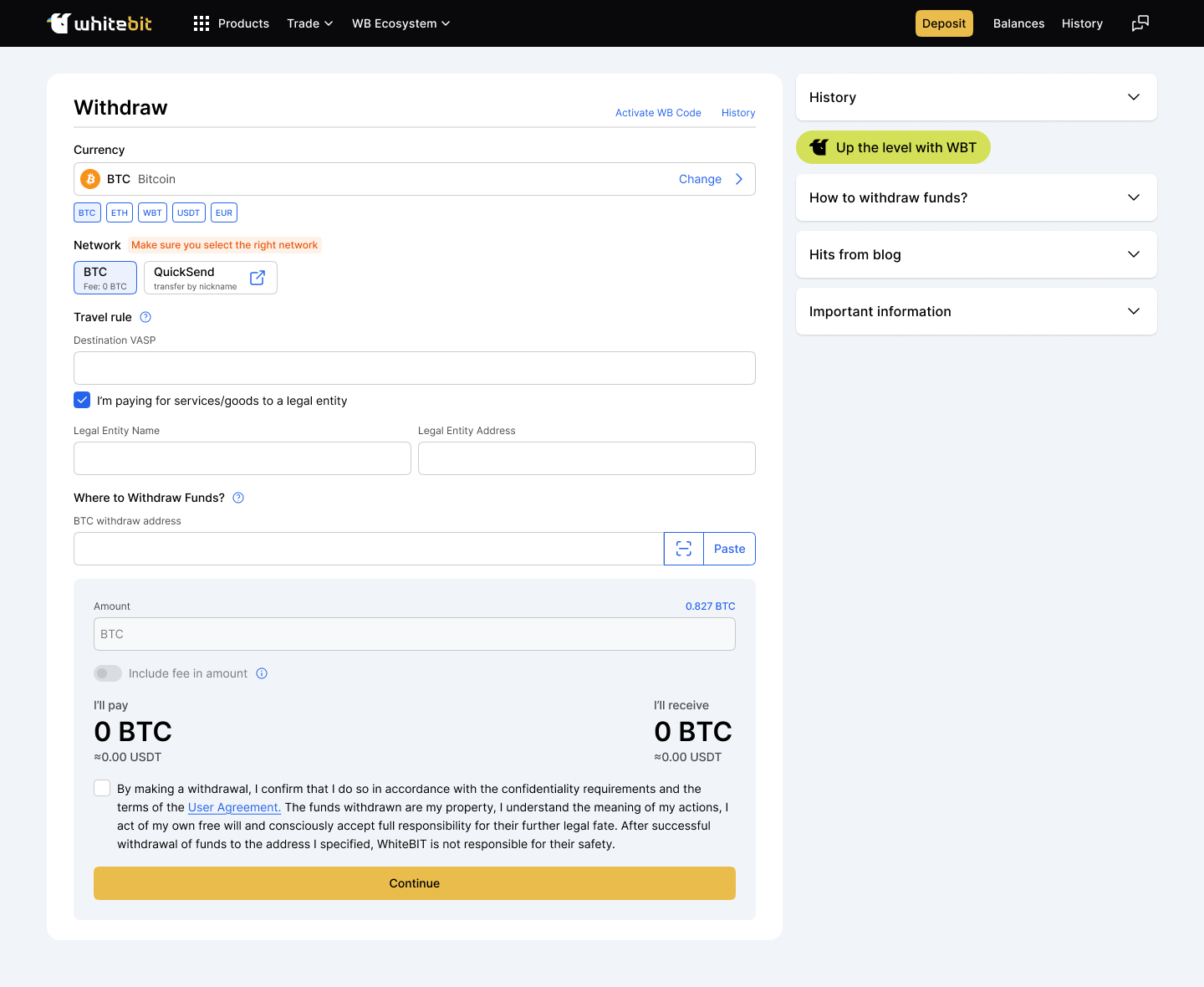Viewport: 1204px width, 987px height.
Task: Check the withdrawal confirmation agreement checkbox
Action: pyautogui.click(x=102, y=788)
